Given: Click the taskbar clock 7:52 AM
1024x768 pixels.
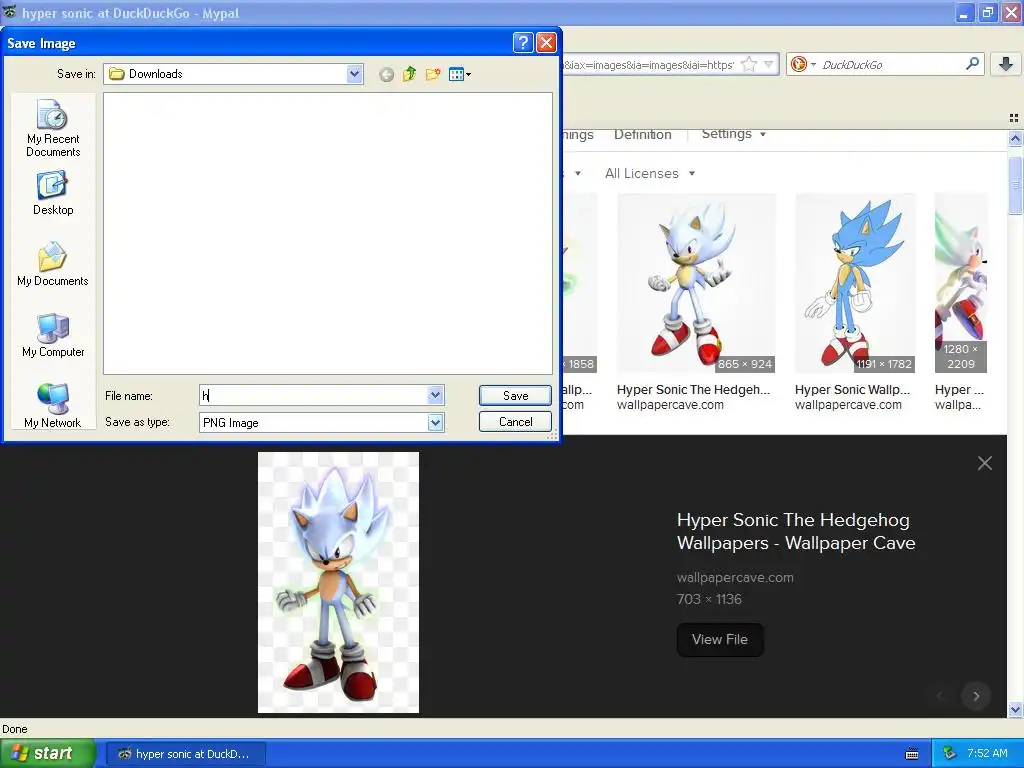Looking at the screenshot, I should [987, 753].
